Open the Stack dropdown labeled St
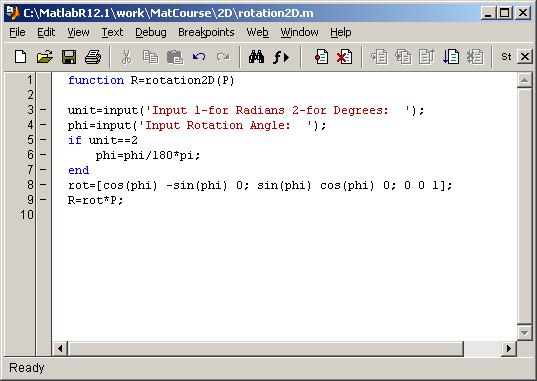This screenshot has width=537, height=381. pyautogui.click(x=506, y=57)
